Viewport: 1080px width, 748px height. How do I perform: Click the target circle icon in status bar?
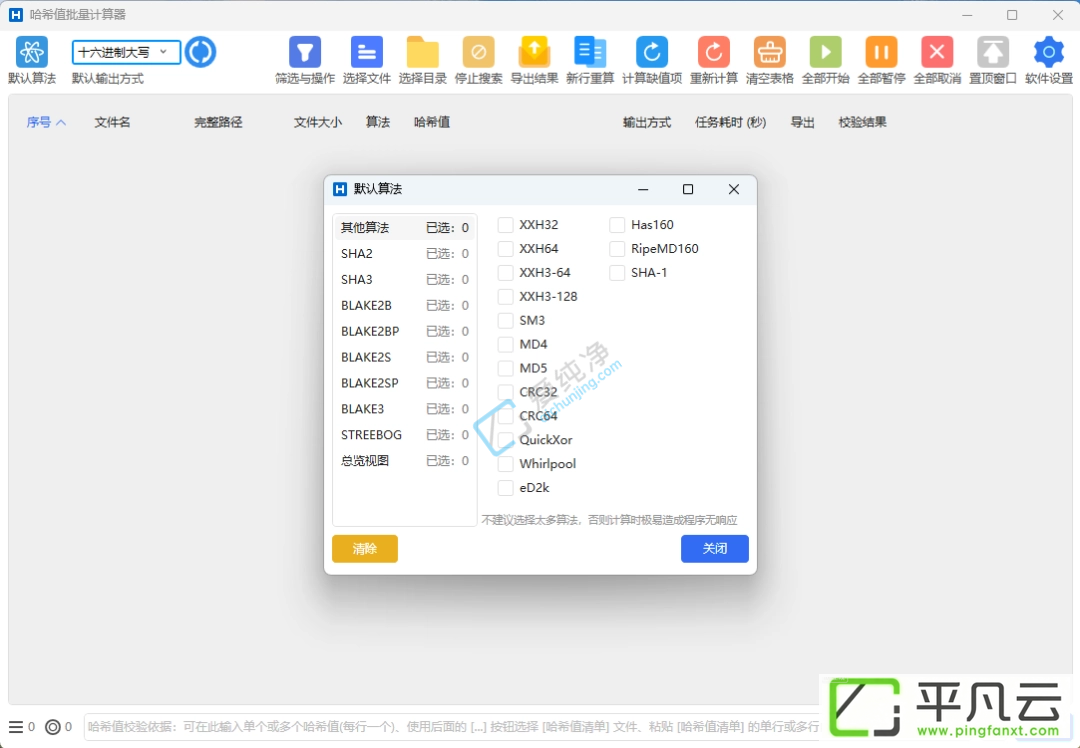coord(52,727)
